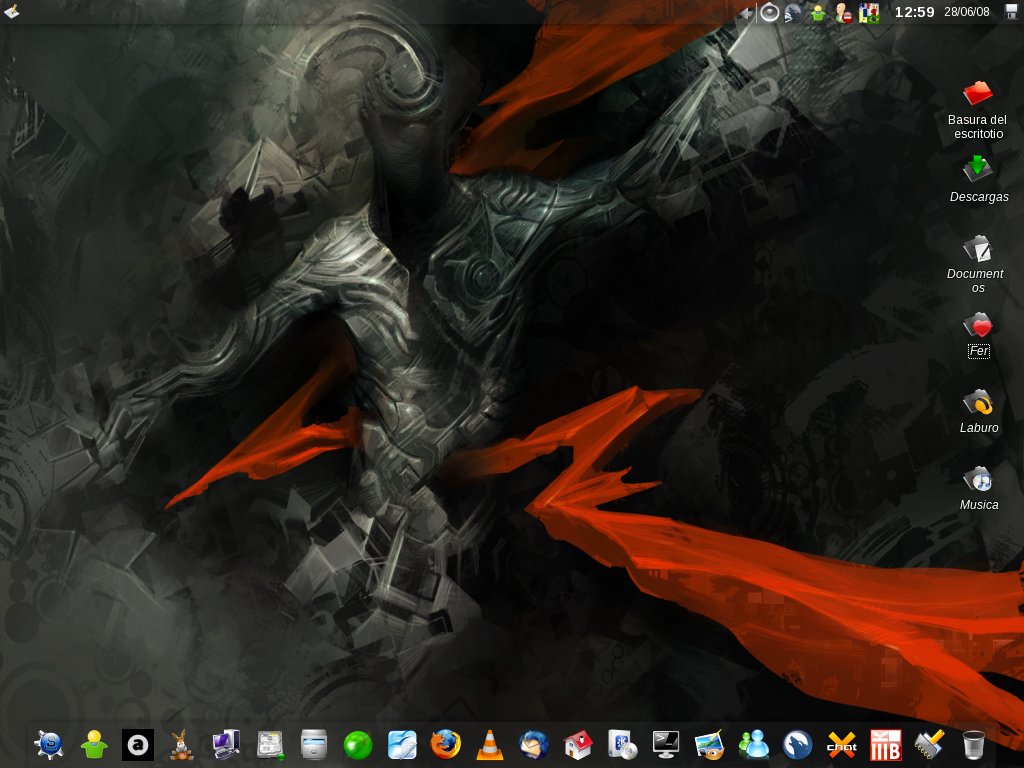Click the floppy disk icon in top-right panel
This screenshot has width=1024, height=768.
click(x=1012, y=12)
